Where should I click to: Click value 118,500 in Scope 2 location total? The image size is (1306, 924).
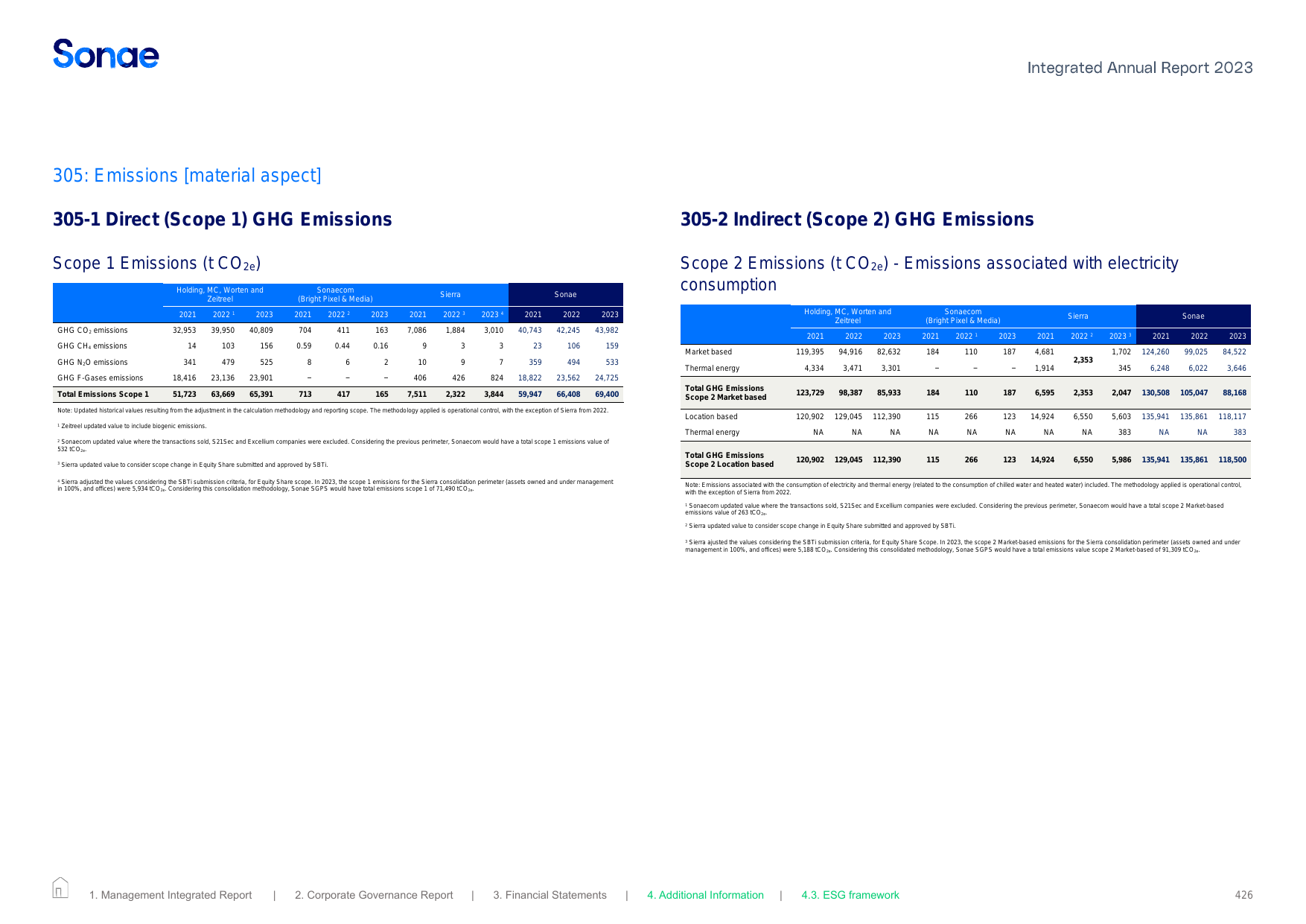(x=1232, y=460)
